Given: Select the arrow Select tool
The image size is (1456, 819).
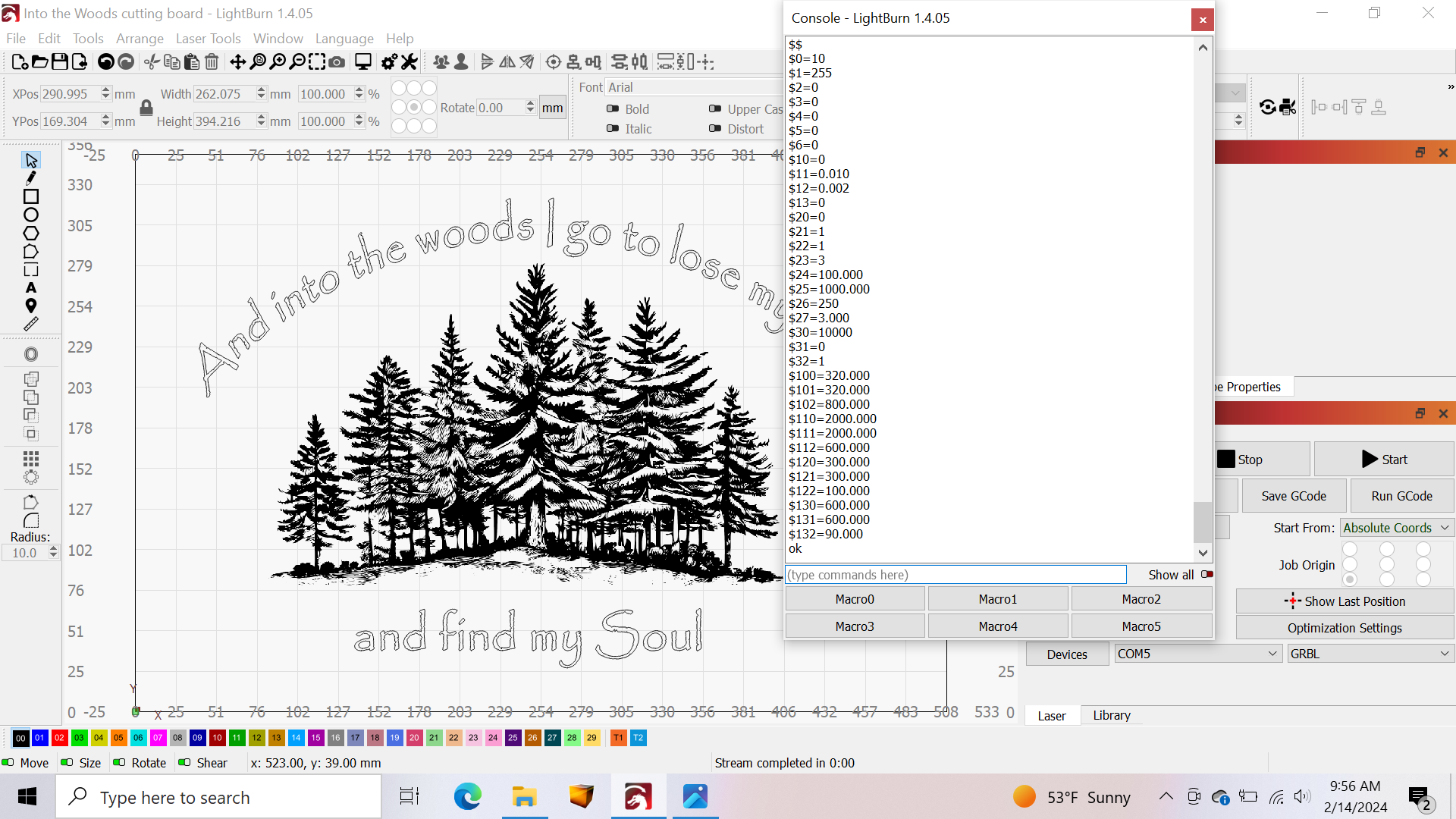Looking at the screenshot, I should click(31, 160).
